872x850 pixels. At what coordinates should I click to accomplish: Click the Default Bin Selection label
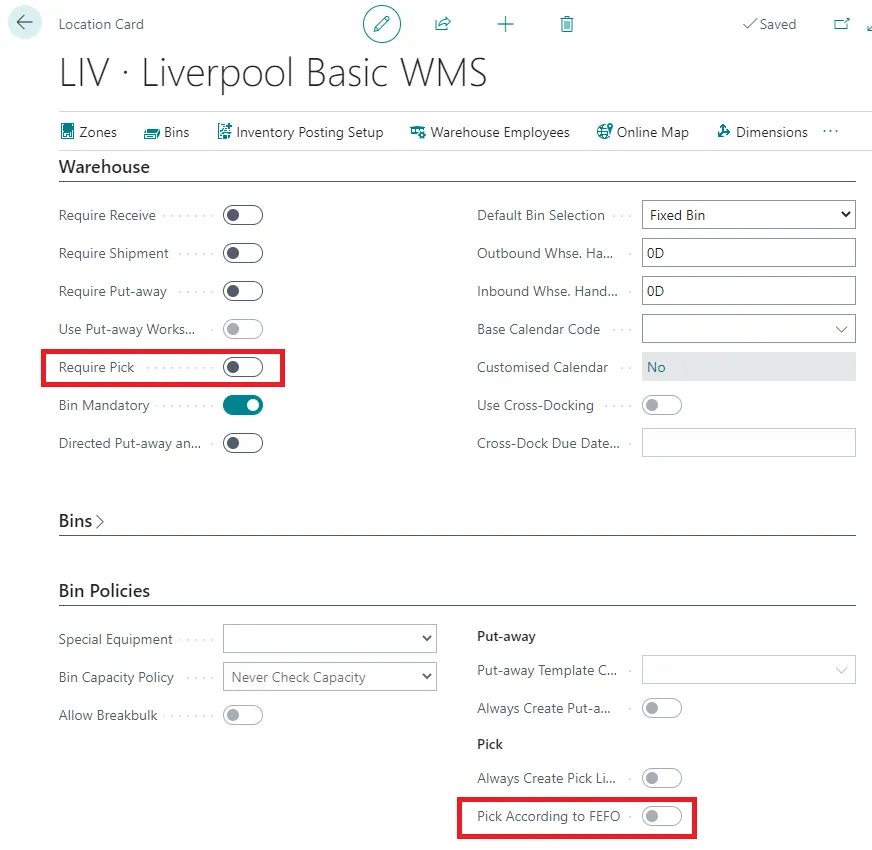click(x=541, y=215)
